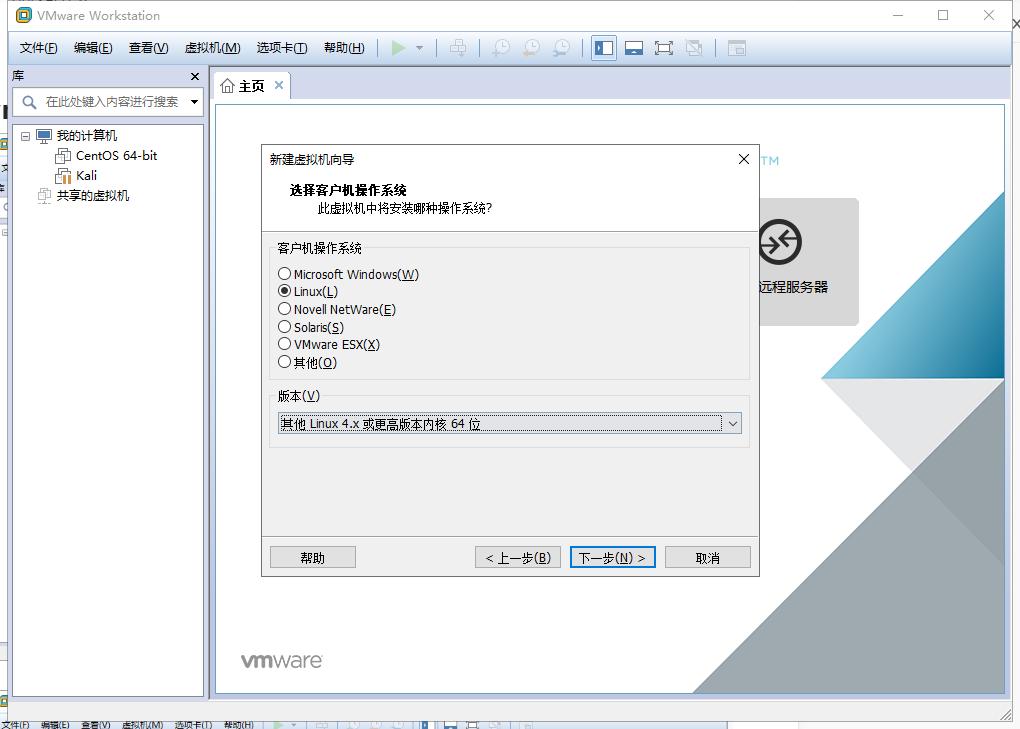Toggle the thumbnail bar toolbar icon
Image resolution: width=1020 pixels, height=729 pixels.
coord(634,48)
